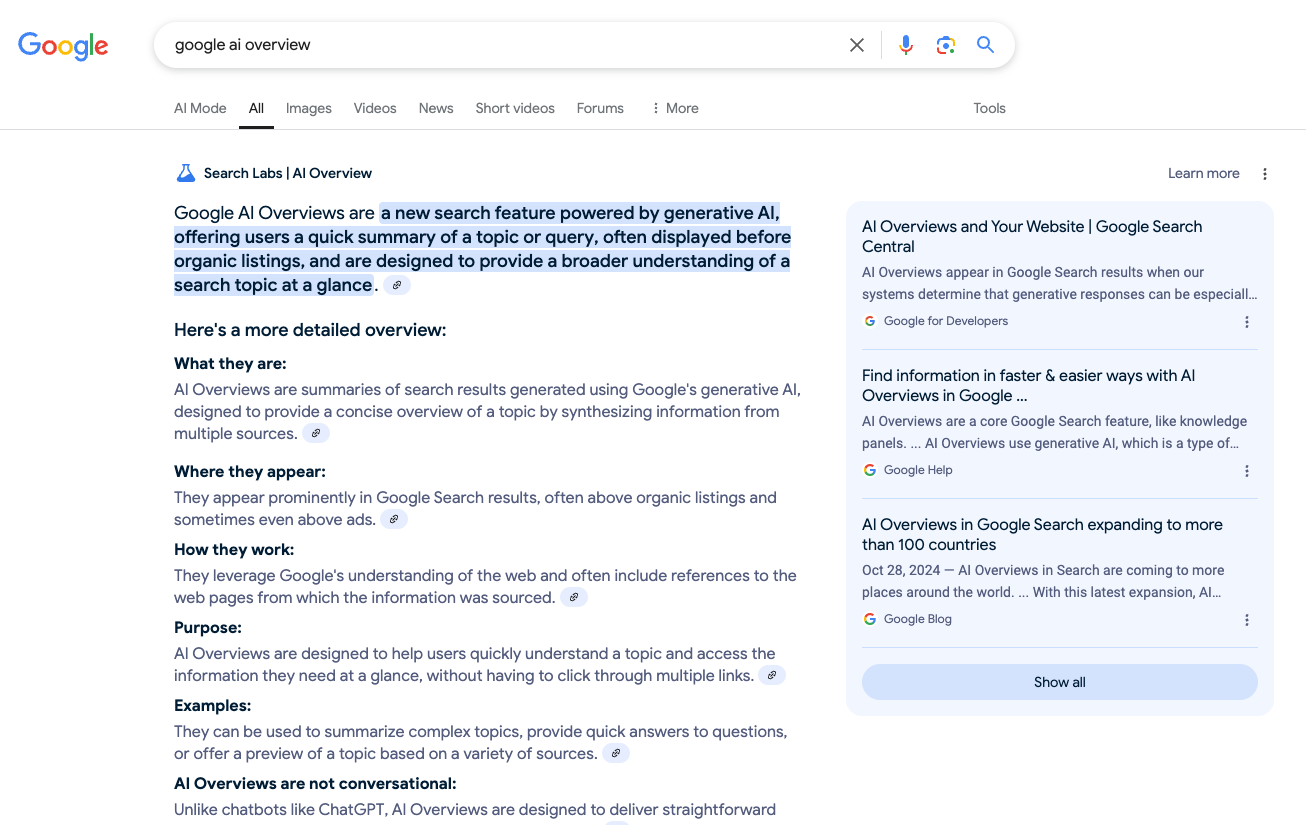The image size is (1306, 825).
Task: Open source link chip after first summary paragraph
Action: 397,286
